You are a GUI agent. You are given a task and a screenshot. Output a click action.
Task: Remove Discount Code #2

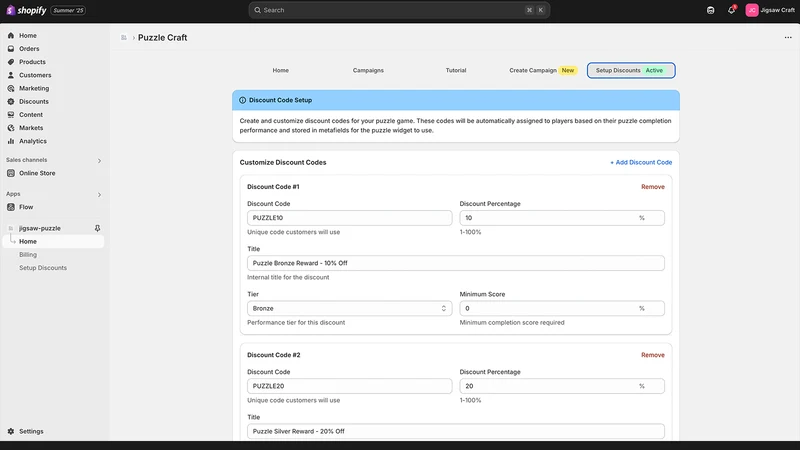pyautogui.click(x=653, y=355)
